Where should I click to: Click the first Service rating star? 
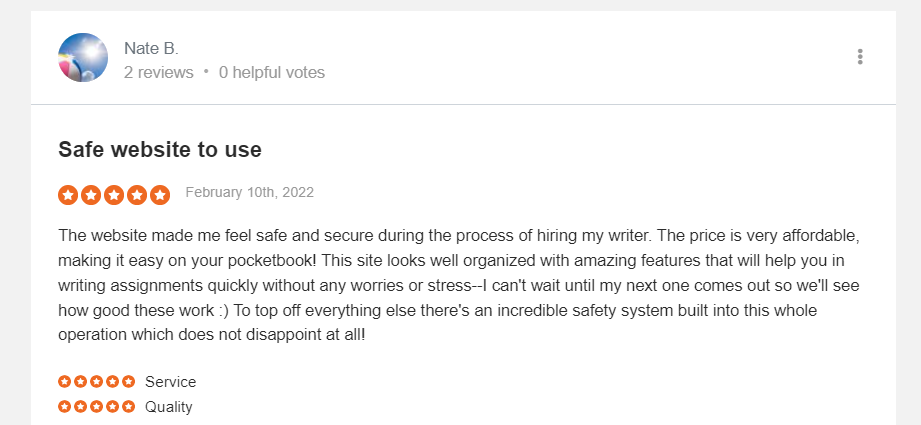coord(65,382)
